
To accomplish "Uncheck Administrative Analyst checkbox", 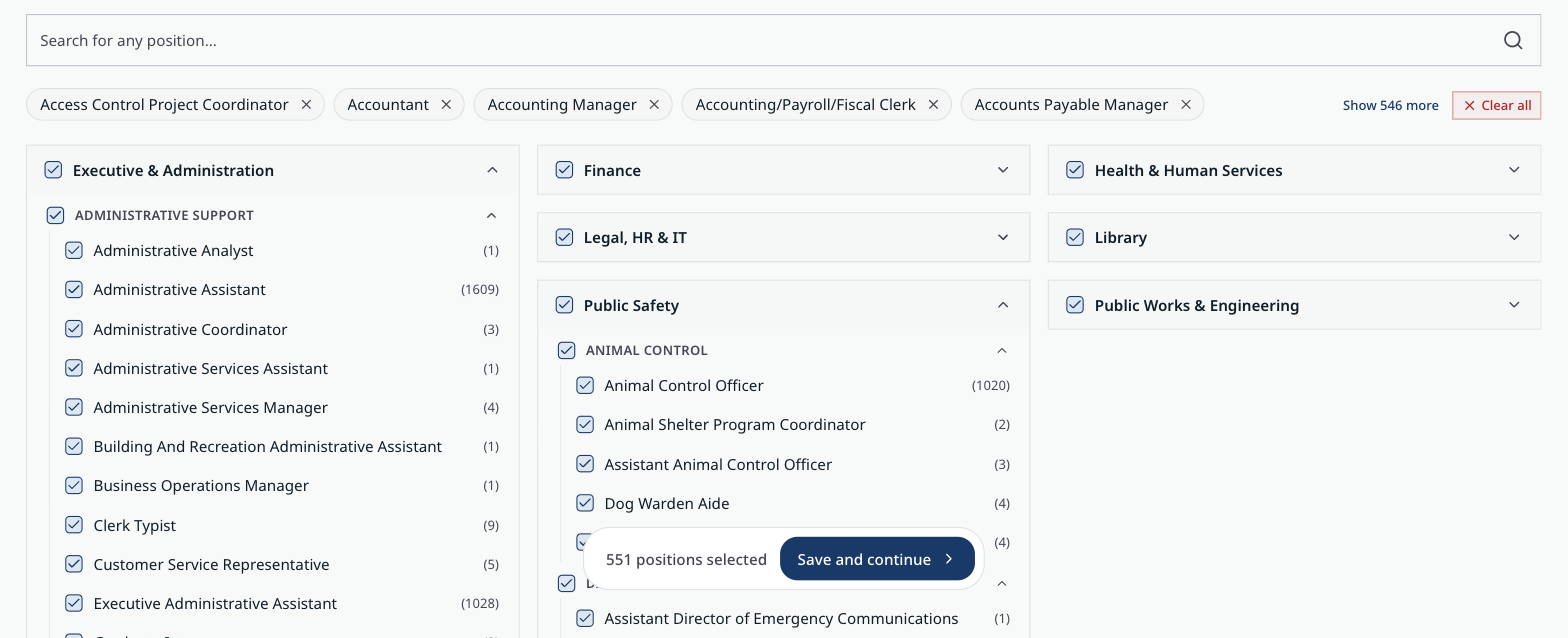I will pyautogui.click(x=74, y=250).
